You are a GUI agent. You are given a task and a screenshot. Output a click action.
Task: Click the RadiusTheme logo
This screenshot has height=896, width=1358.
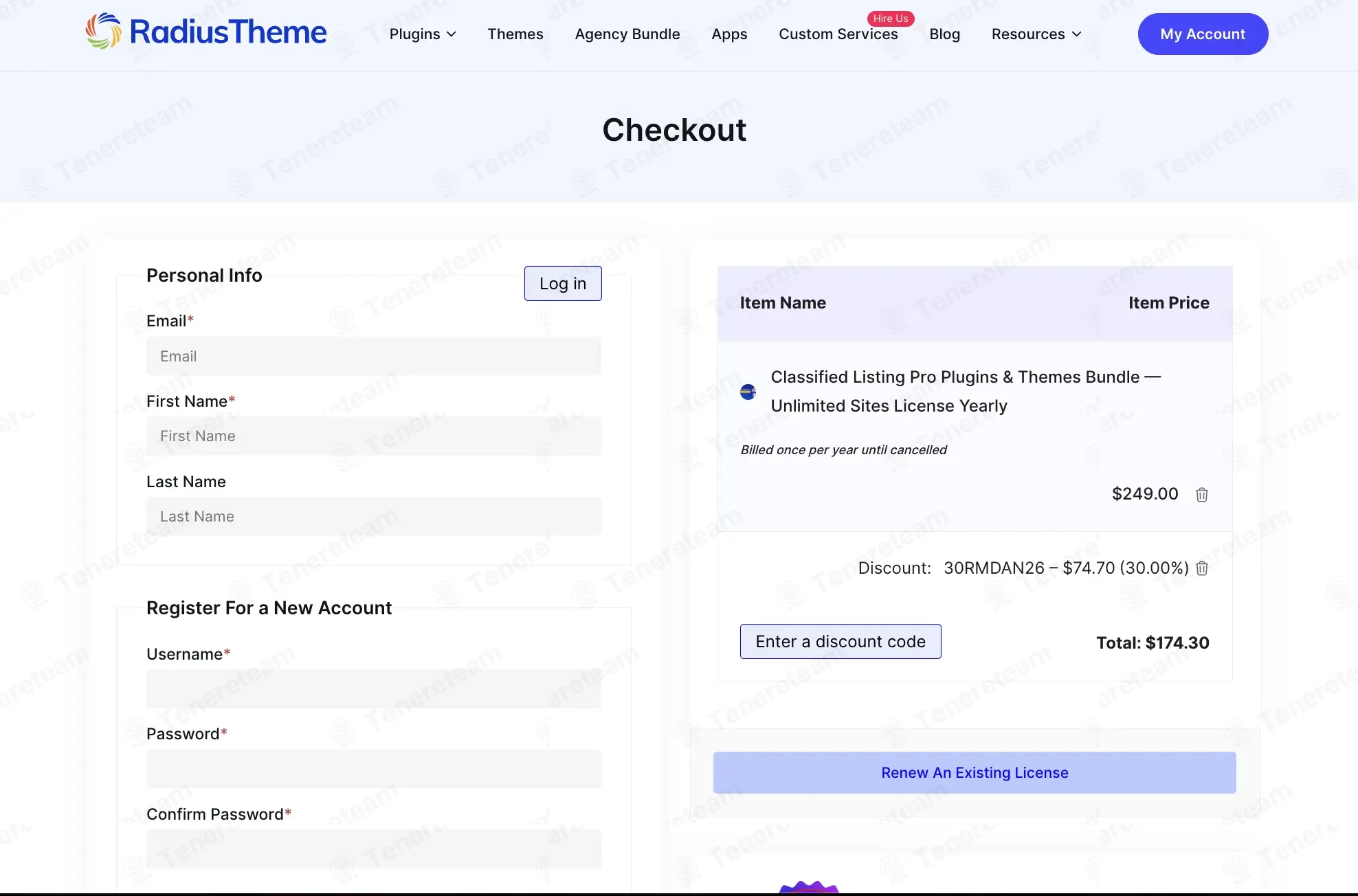tap(205, 32)
